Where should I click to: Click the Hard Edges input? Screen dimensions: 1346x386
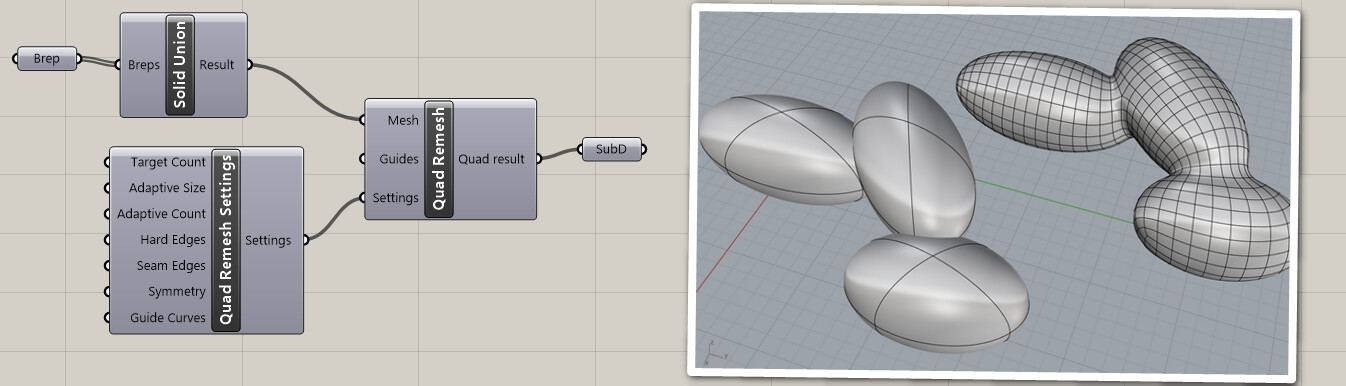click(x=173, y=240)
